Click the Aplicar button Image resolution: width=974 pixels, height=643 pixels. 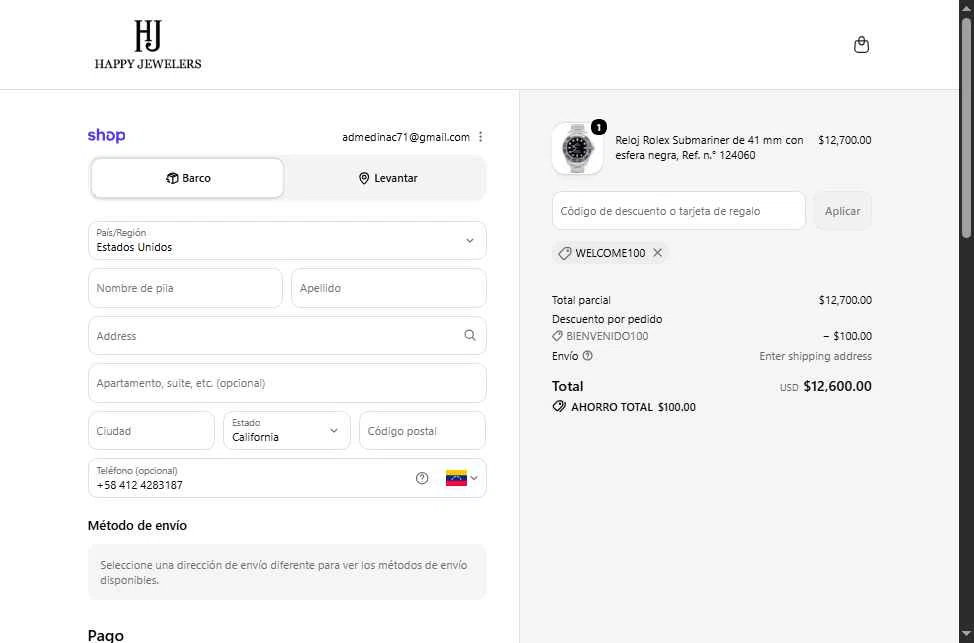click(x=842, y=211)
